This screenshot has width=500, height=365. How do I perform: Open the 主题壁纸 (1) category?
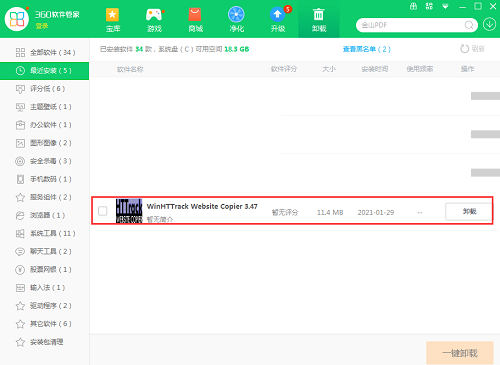(x=45, y=107)
